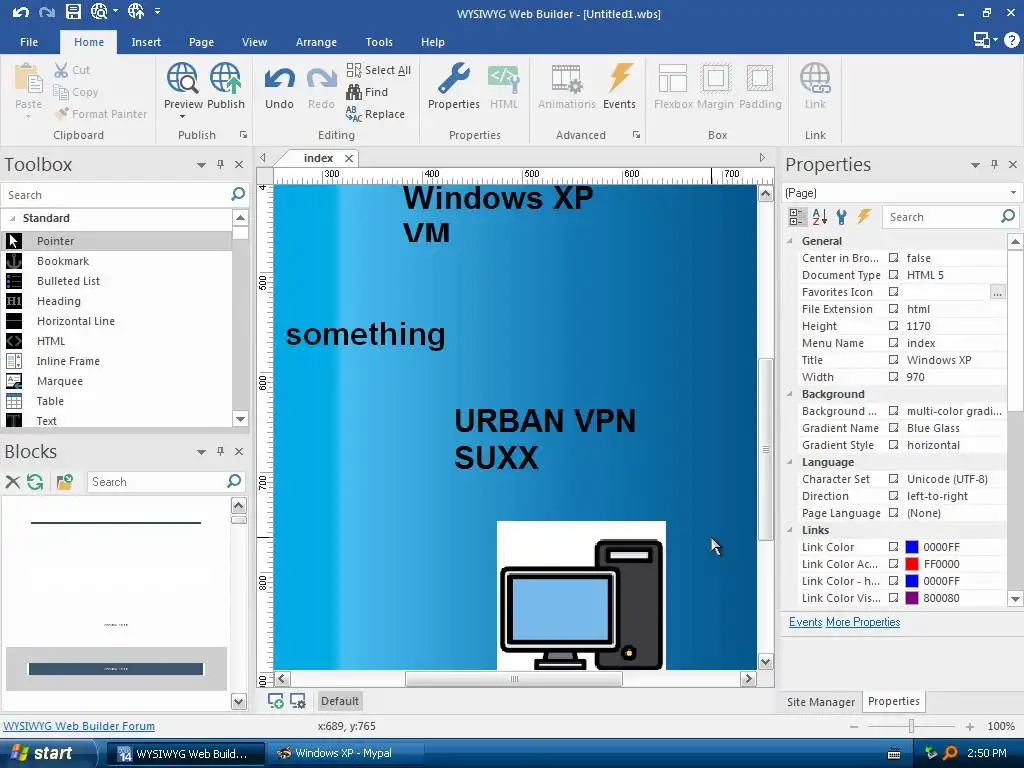Click the zoom slider handle in status bar

pos(911,726)
